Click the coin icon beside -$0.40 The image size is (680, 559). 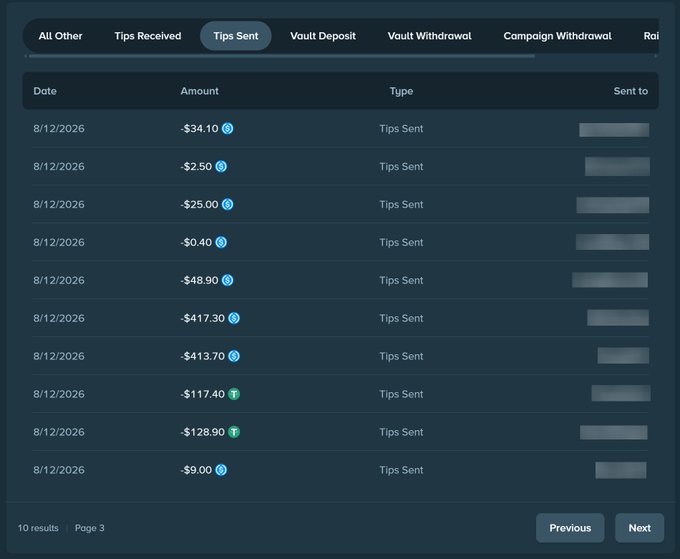221,242
